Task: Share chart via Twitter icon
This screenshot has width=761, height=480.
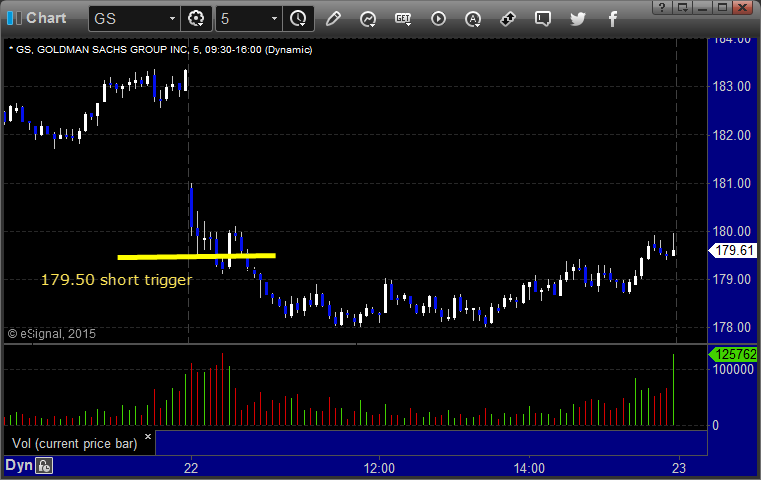Action: [578, 19]
